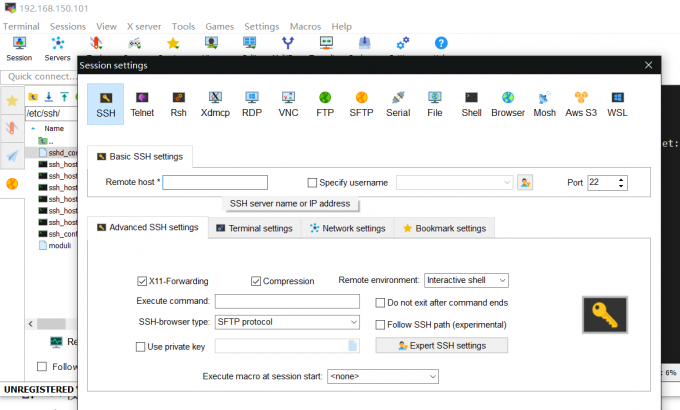Click the Session toolbar icon
680x410 pixels.
(19, 49)
